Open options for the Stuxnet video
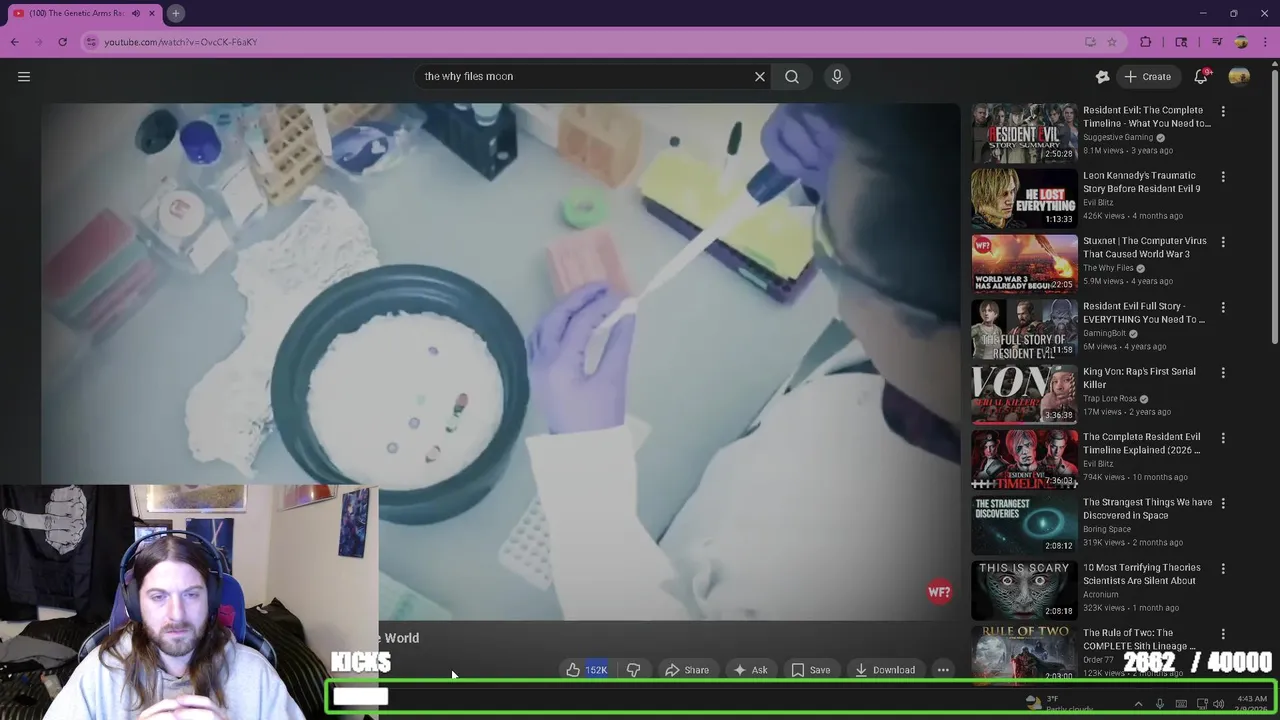Image resolution: width=1280 pixels, height=720 pixels. (1223, 242)
